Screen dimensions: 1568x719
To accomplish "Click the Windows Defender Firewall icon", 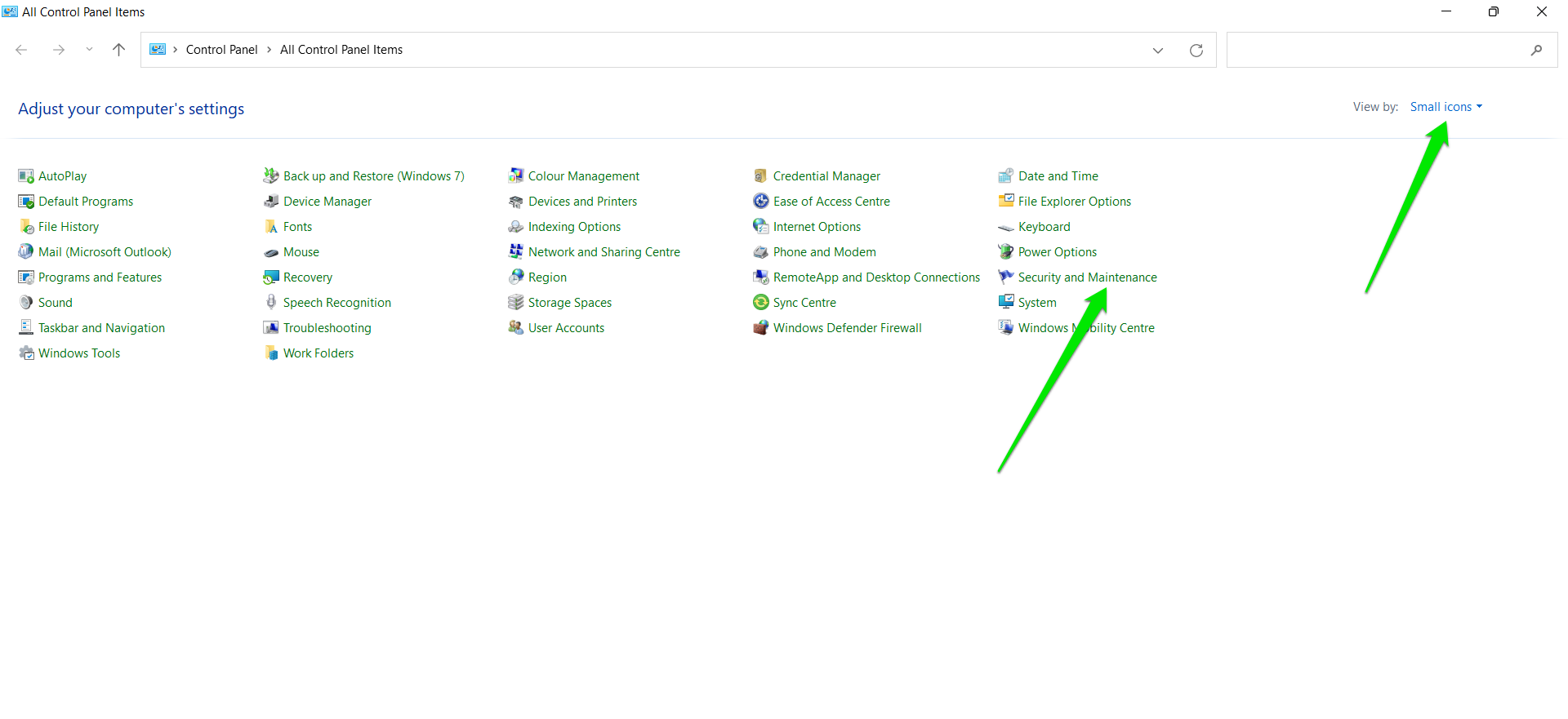I will click(x=761, y=328).
